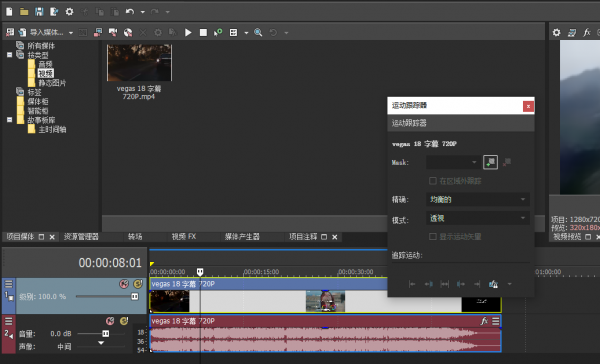
Task: Open the 模式 dropdown showing 透视
Action: pos(478,218)
